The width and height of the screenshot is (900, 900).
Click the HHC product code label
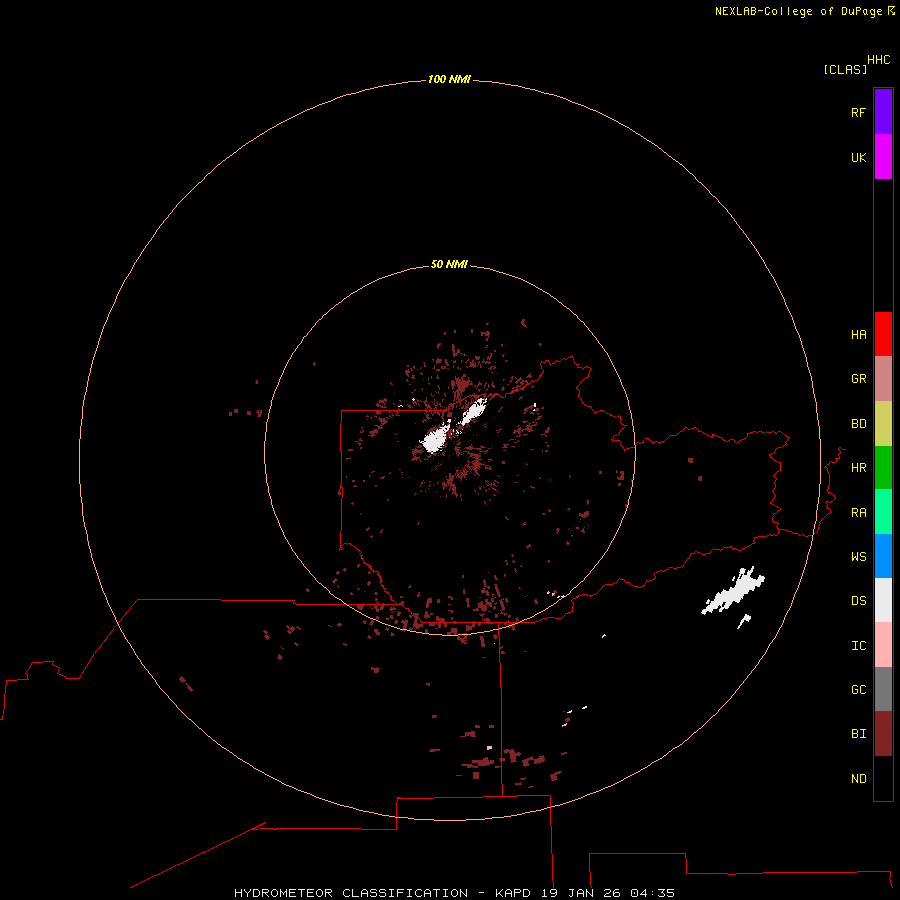click(x=879, y=60)
